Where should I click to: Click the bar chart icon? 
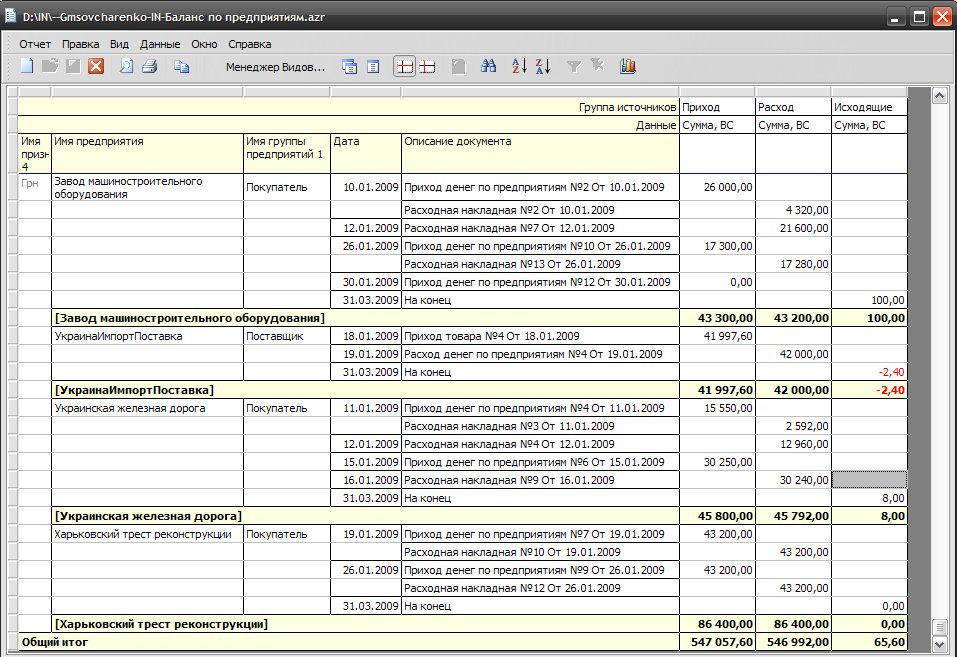point(628,66)
